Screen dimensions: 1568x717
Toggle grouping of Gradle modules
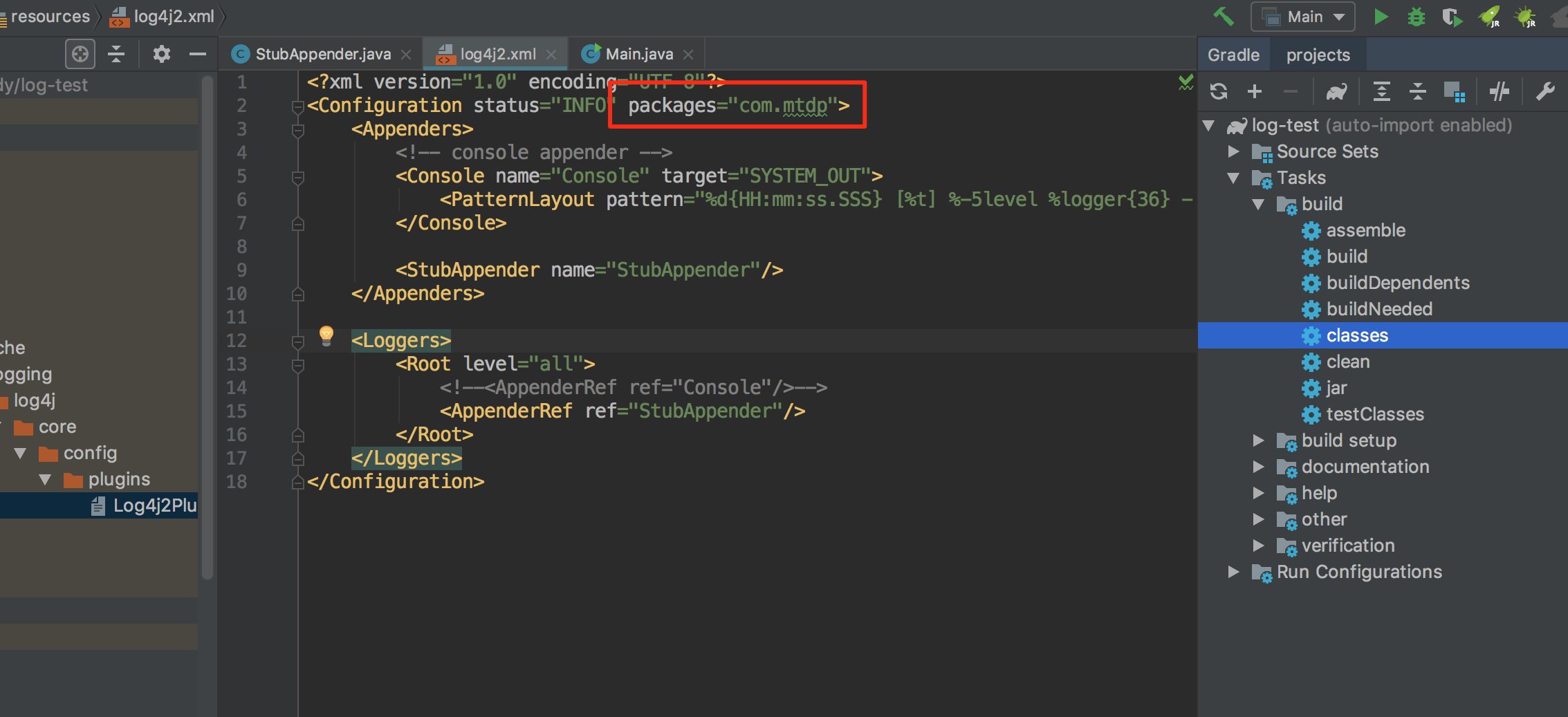(1456, 91)
